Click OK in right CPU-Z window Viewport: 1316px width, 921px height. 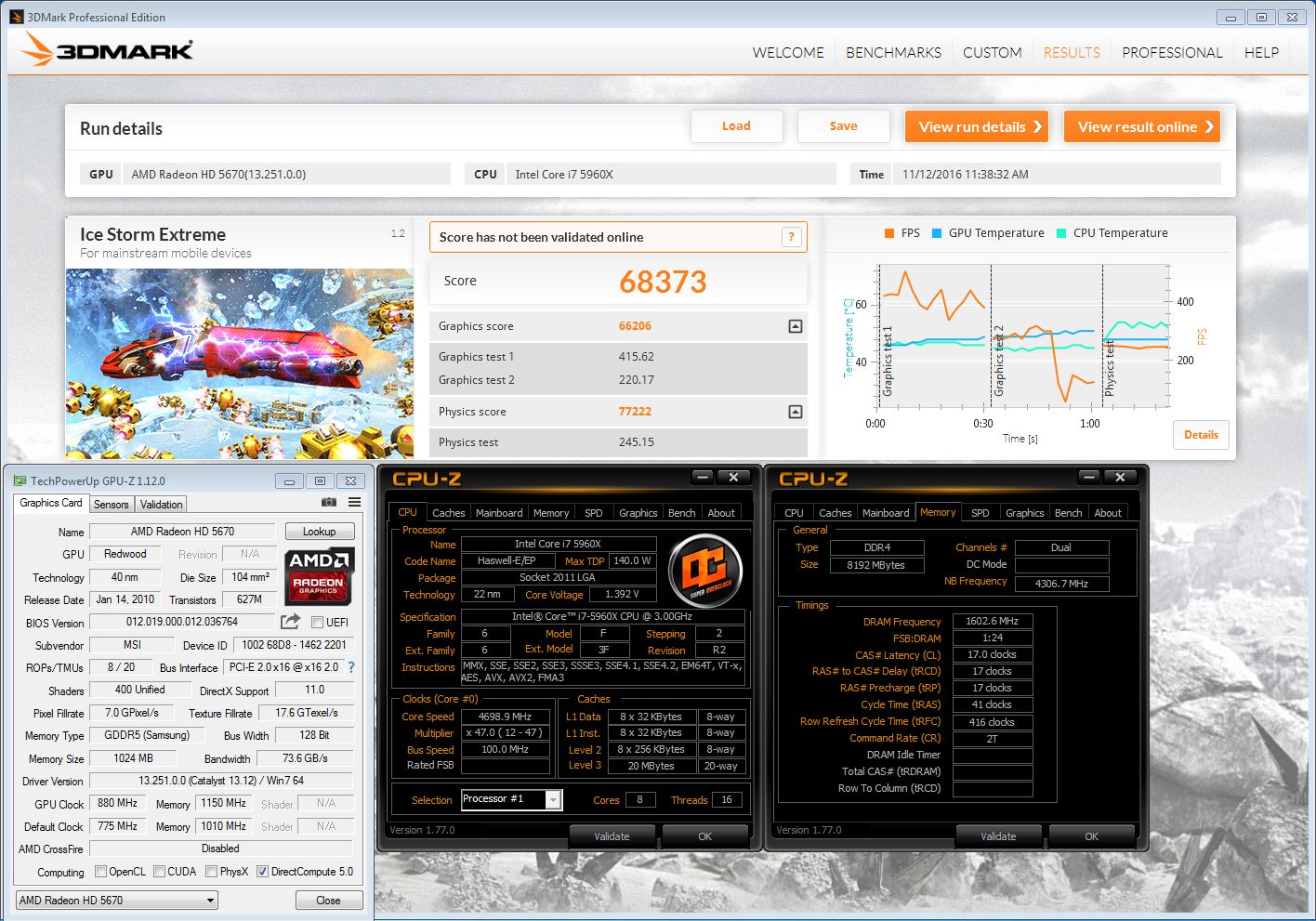(1092, 836)
